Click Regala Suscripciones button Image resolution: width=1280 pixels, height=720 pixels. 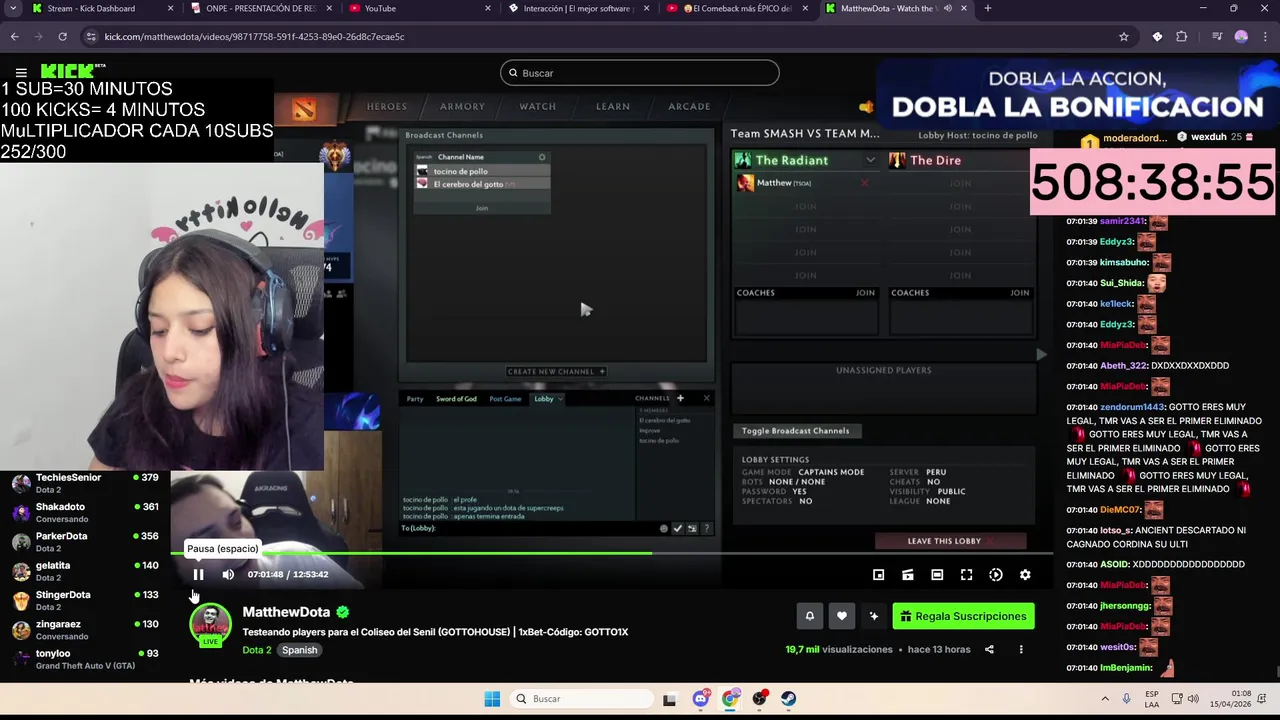(x=963, y=616)
